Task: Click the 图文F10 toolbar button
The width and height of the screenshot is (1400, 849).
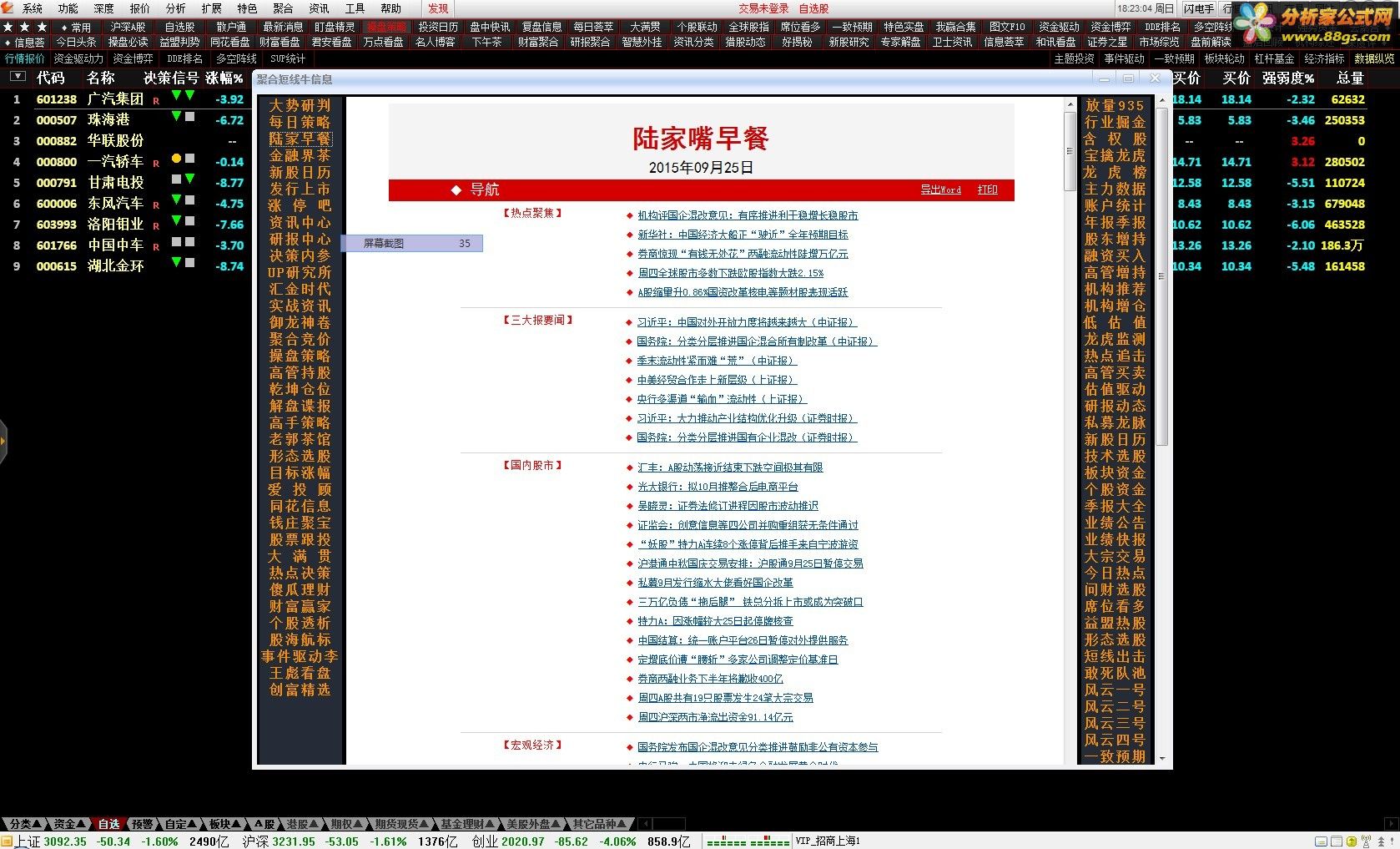Action: 1007,27
